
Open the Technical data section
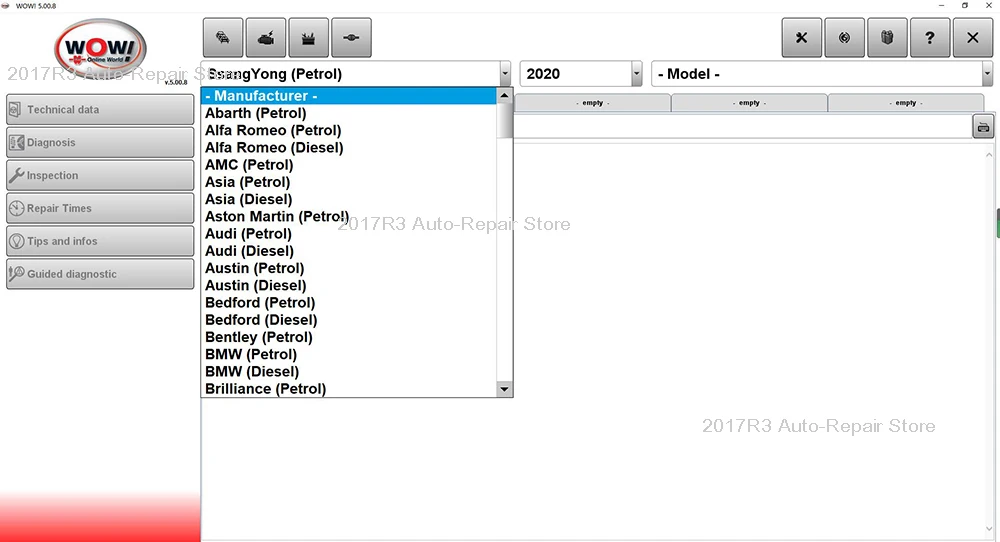pos(100,110)
